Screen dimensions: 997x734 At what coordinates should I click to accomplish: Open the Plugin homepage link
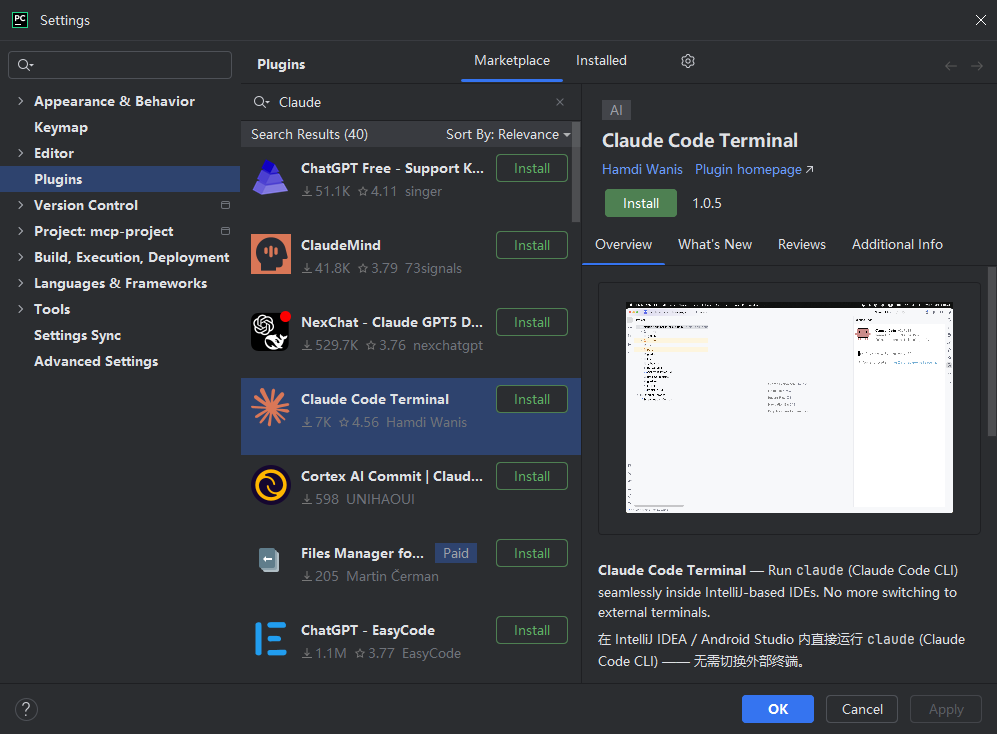click(x=753, y=169)
